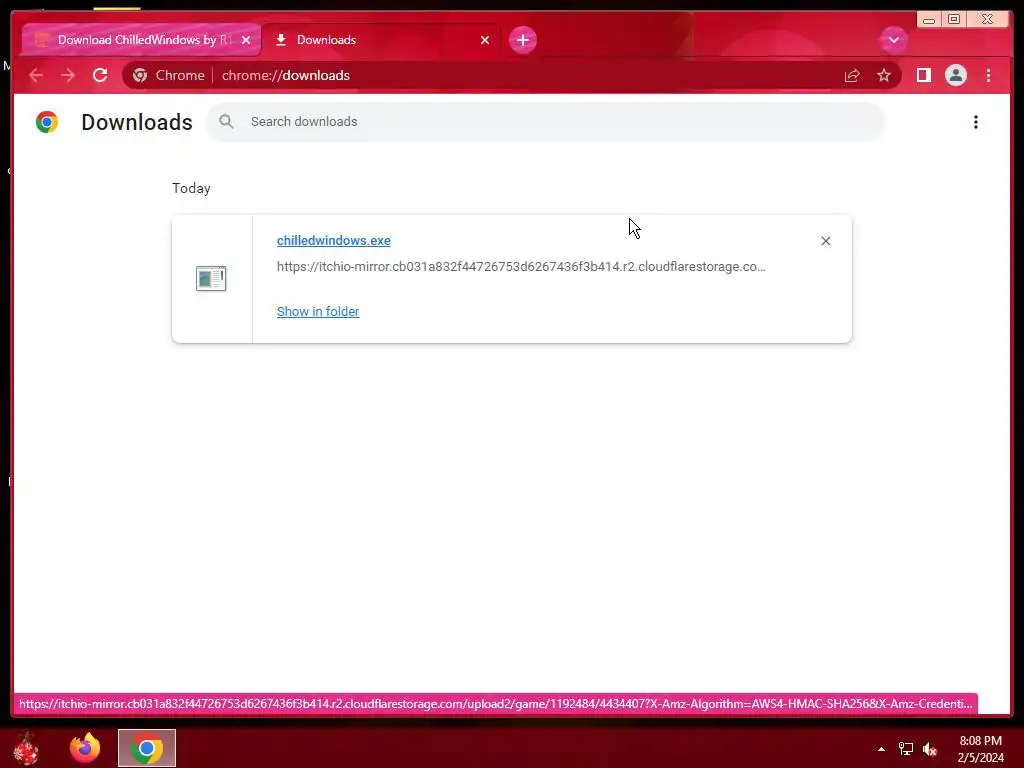Open a new tab with the plus button

522,40
